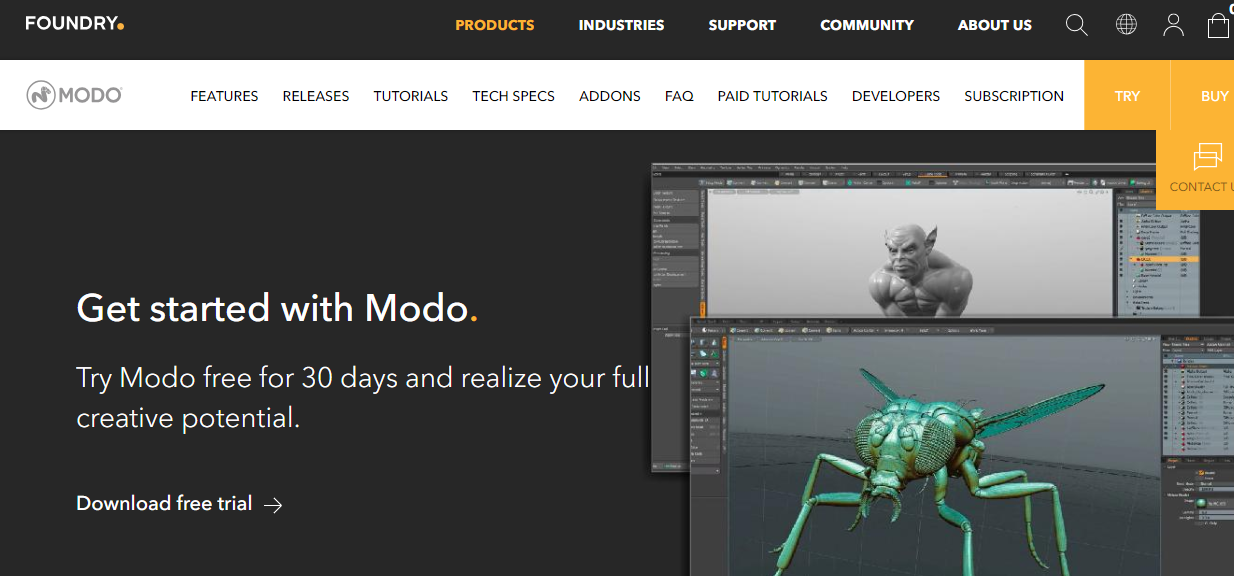The image size is (1234, 576).
Task: Click the Contact Us chat icon
Action: (1207, 158)
